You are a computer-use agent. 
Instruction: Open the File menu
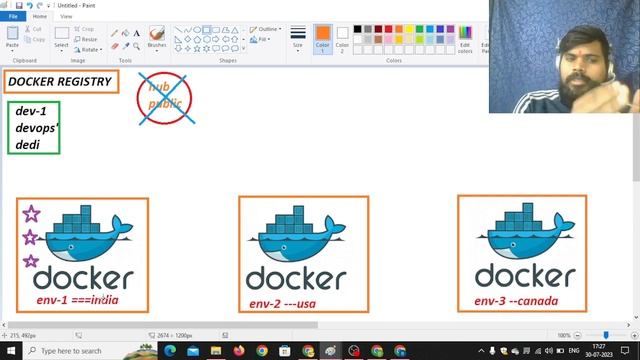point(13,16)
